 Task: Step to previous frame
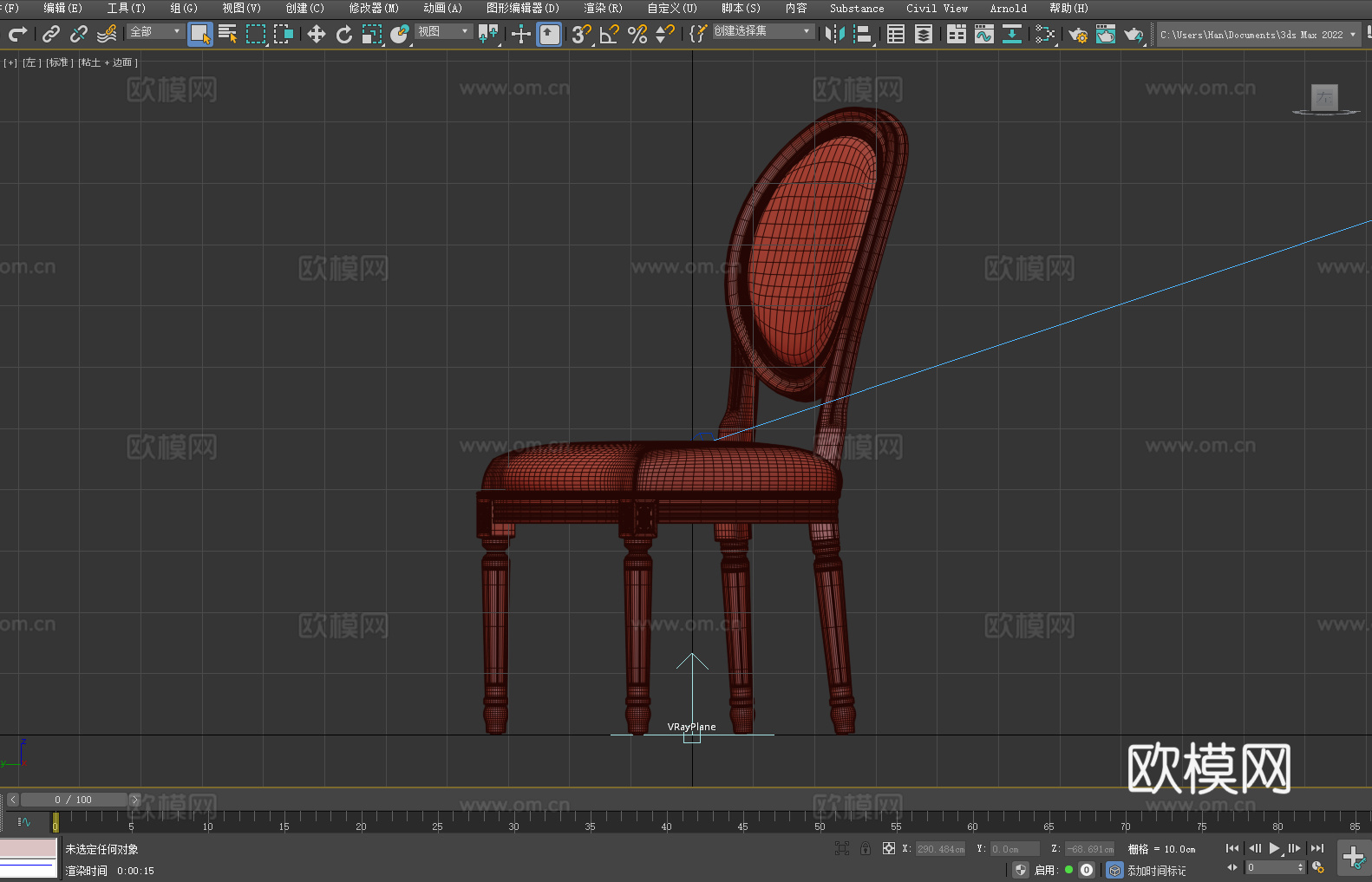[x=1254, y=848]
